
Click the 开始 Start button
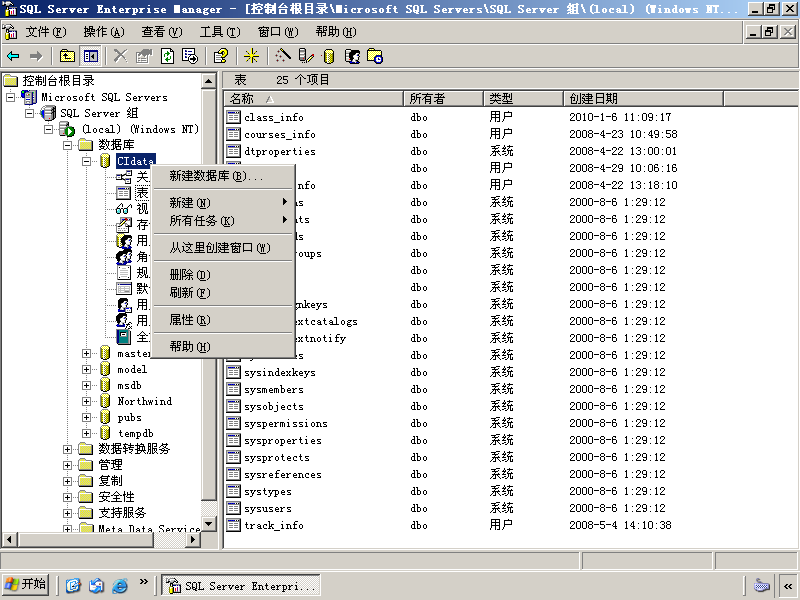pyautogui.click(x=26, y=585)
